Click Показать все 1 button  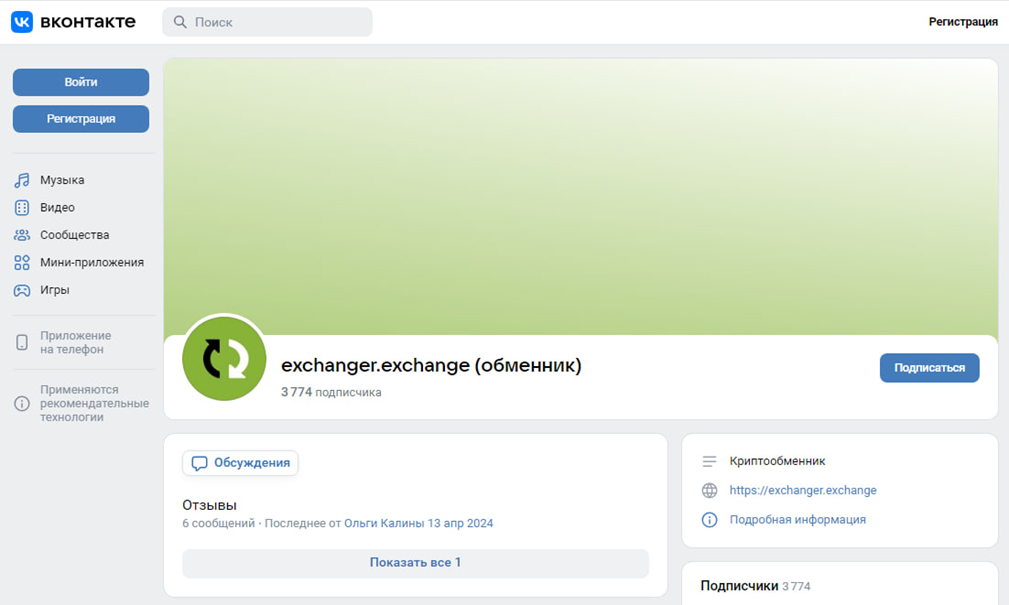[x=415, y=563]
